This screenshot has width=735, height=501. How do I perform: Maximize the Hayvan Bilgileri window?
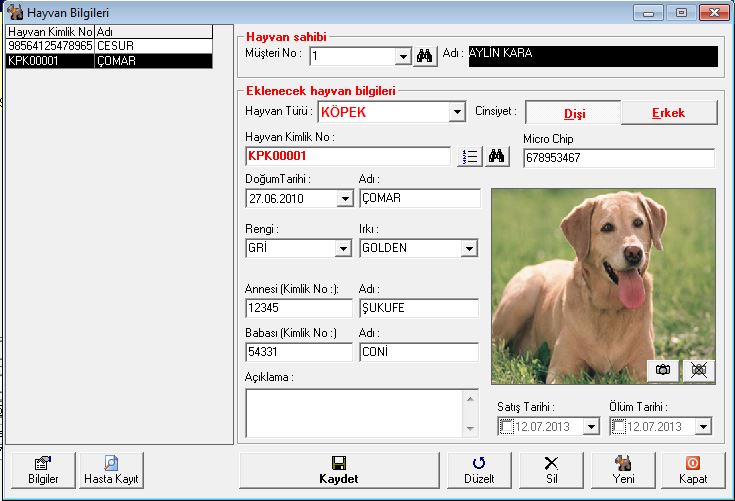[x=681, y=13]
